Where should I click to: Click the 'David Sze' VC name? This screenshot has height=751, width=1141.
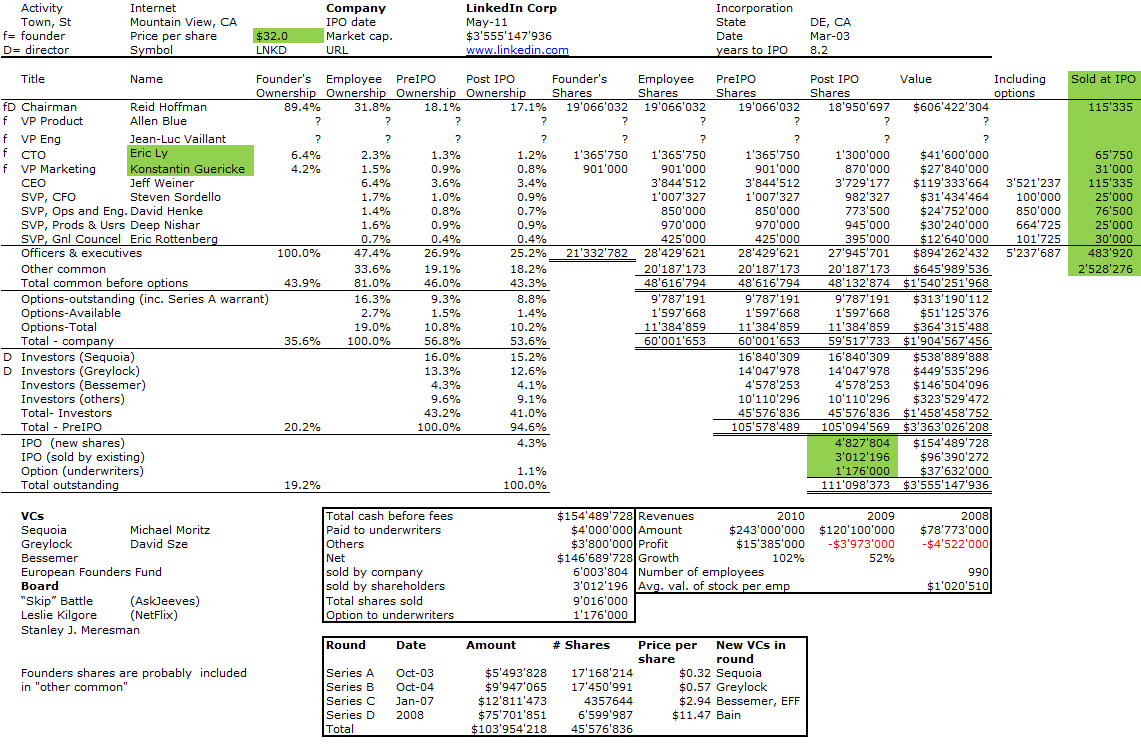159,544
